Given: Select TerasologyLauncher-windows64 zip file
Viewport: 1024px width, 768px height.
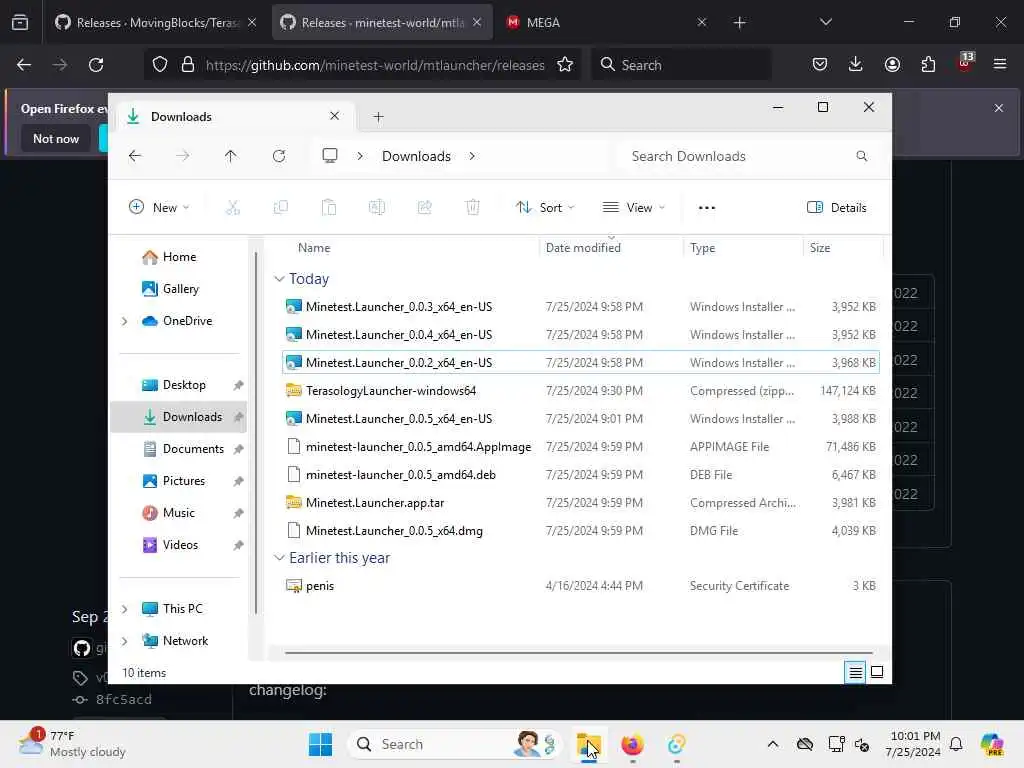Looking at the screenshot, I should [x=581, y=391].
